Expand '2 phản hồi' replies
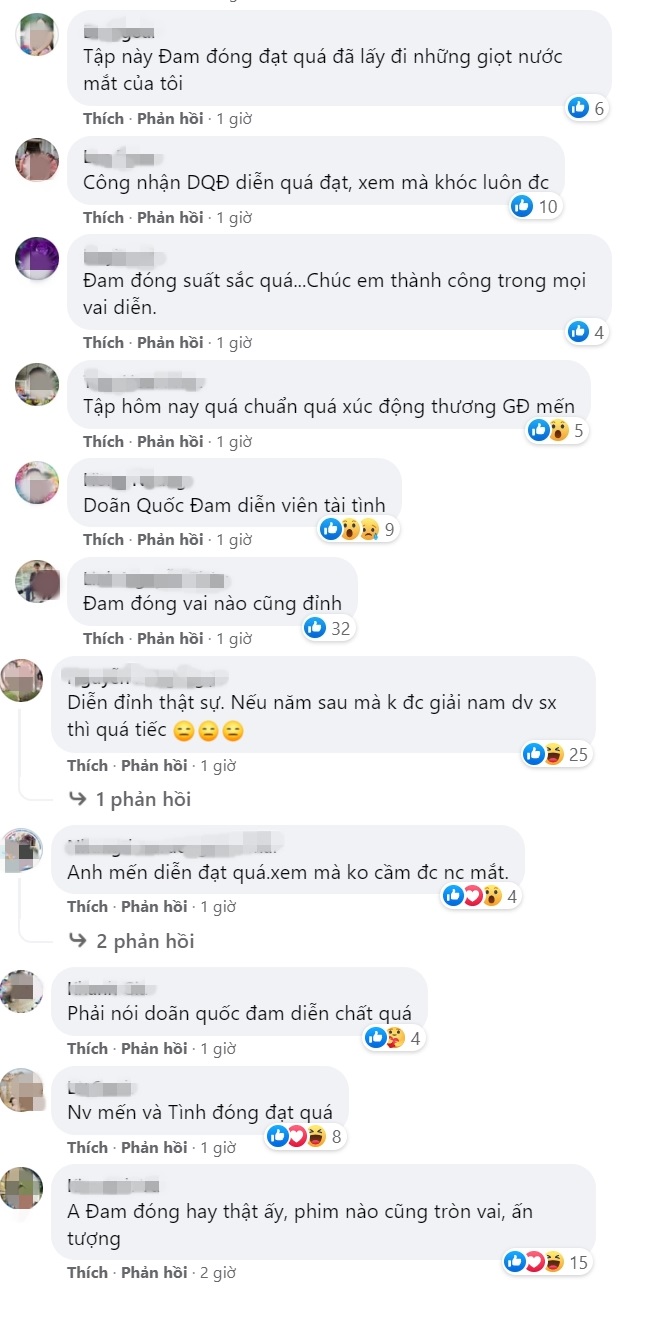The image size is (668, 1328). coord(131,941)
